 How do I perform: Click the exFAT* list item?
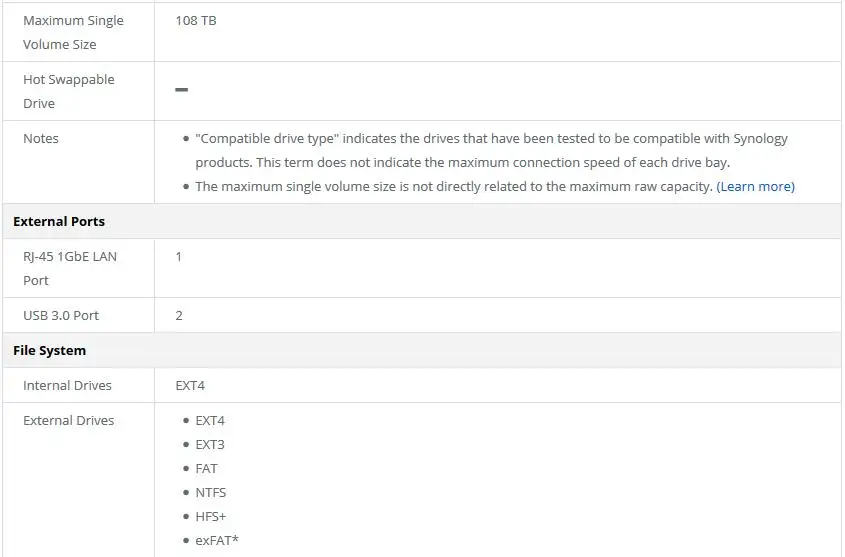[217, 540]
